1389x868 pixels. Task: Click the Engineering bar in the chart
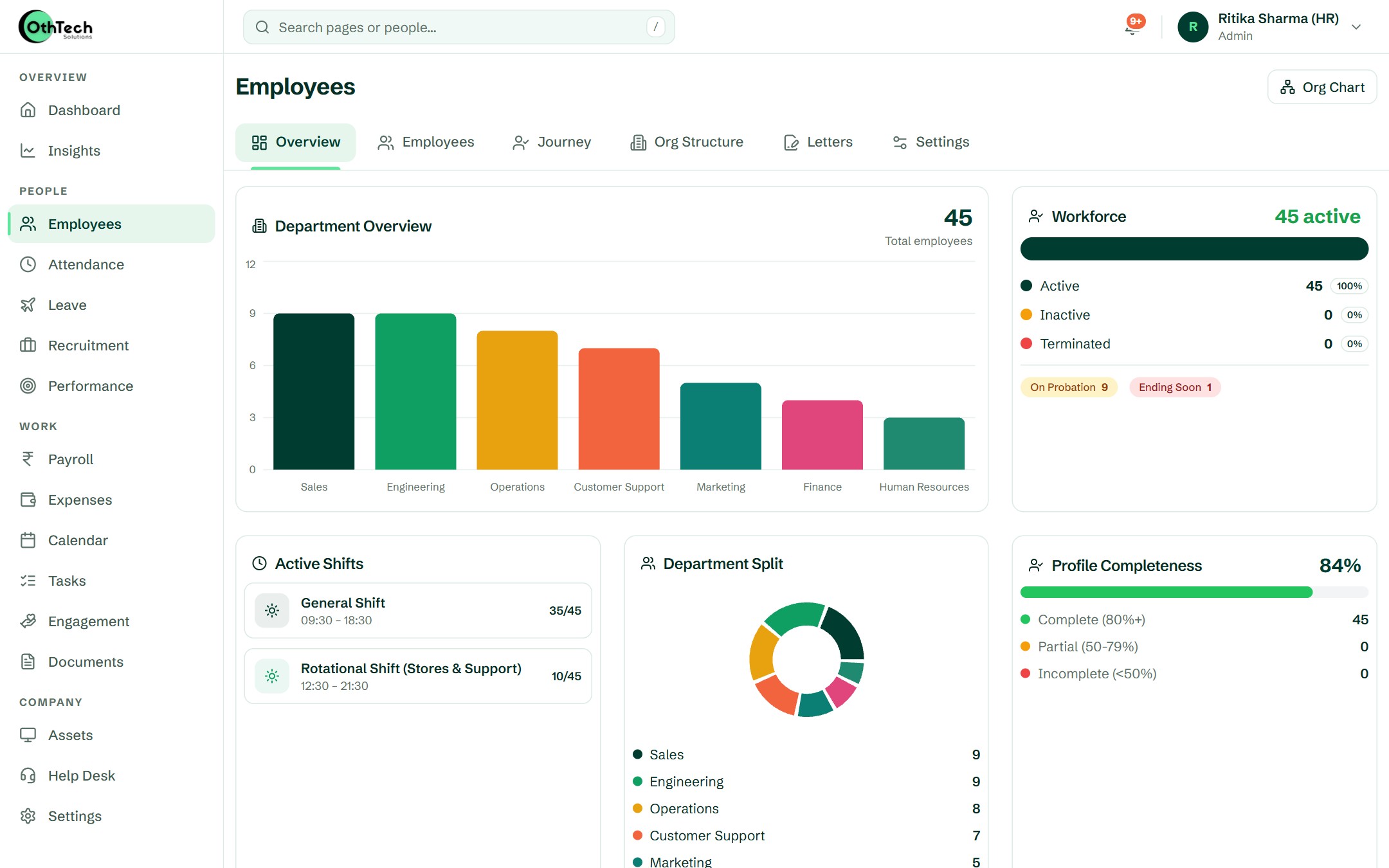point(415,392)
